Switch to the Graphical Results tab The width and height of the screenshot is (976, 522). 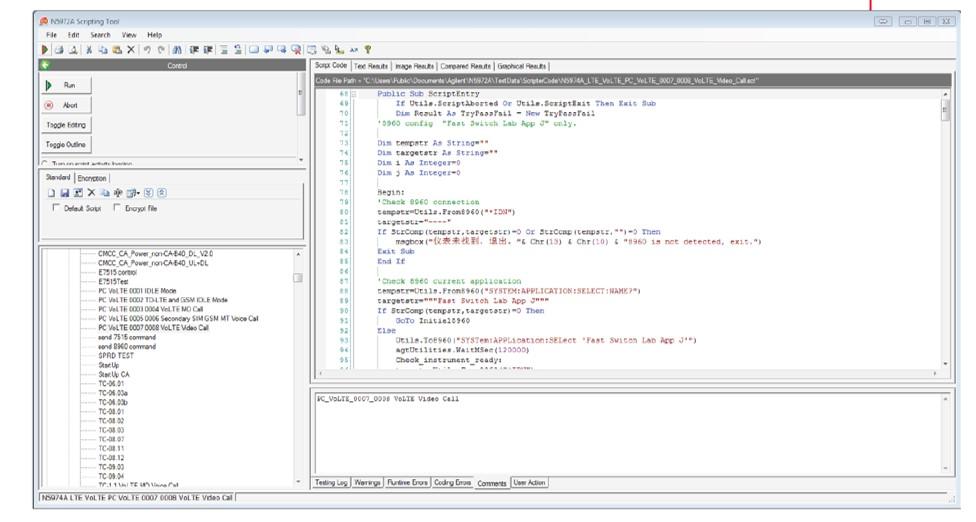[522, 66]
